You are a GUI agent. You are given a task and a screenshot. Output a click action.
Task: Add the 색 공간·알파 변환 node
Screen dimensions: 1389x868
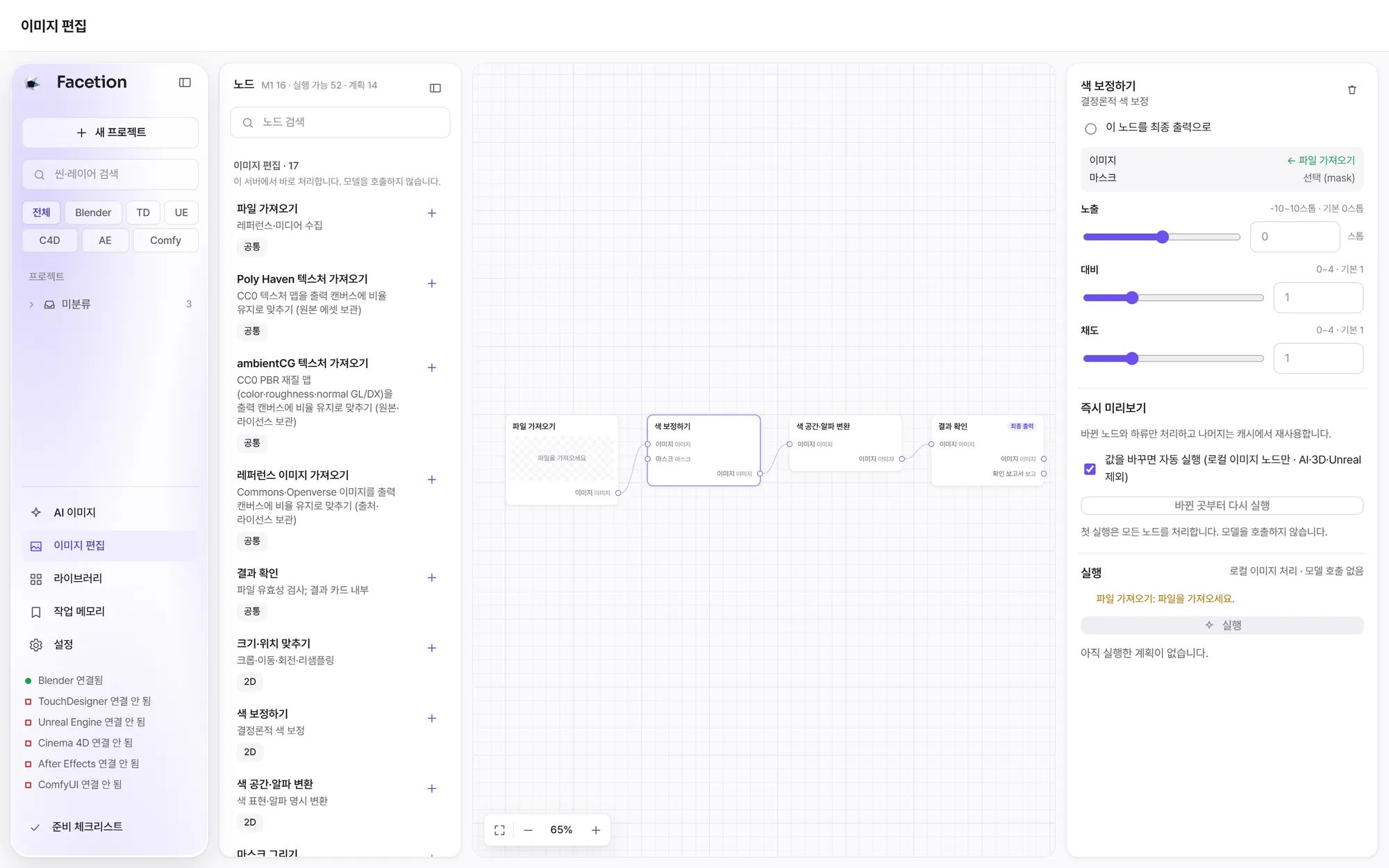pyautogui.click(x=431, y=789)
